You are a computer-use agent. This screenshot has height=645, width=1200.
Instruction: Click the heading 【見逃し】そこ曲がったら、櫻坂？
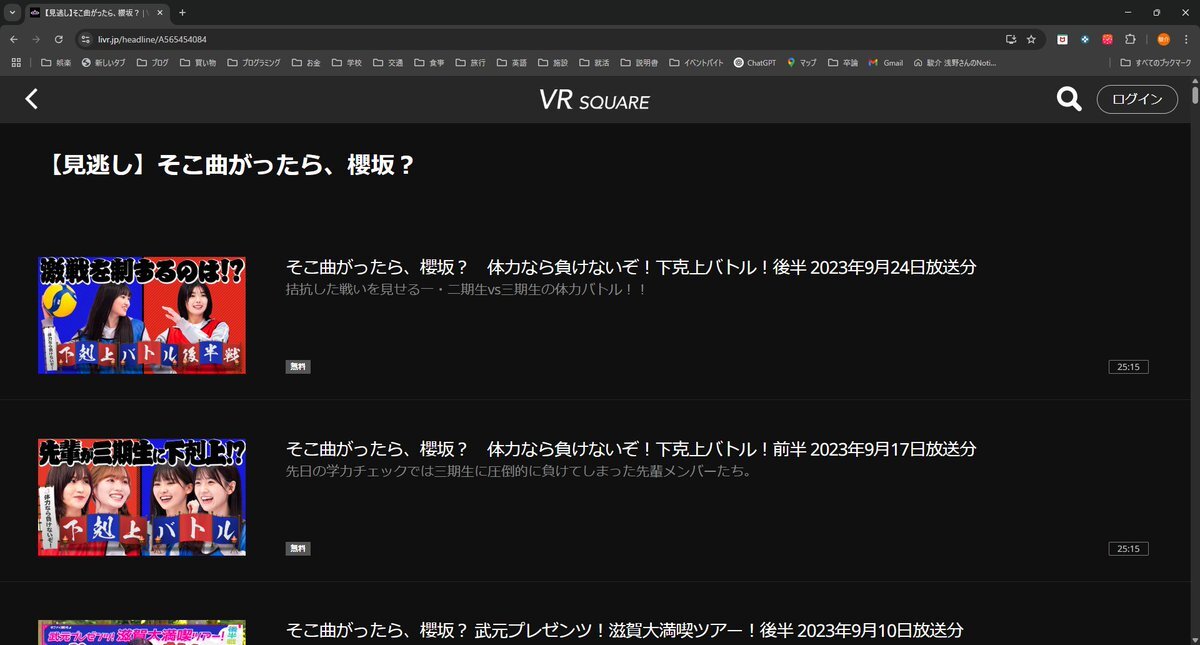tap(231, 165)
